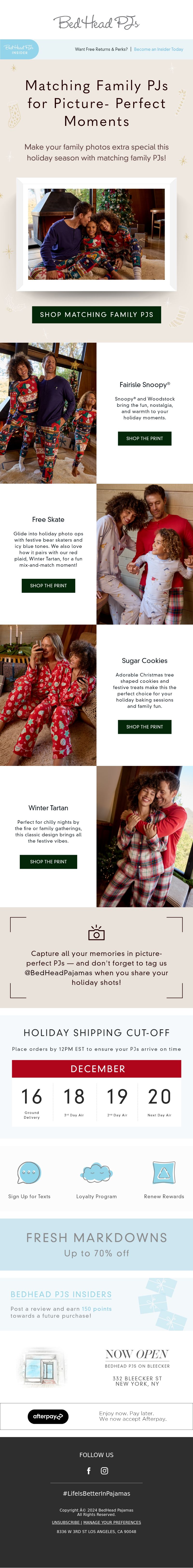Click the Sign Up for Texts chat bubble icon
The image size is (193, 1568).
click(29, 1172)
